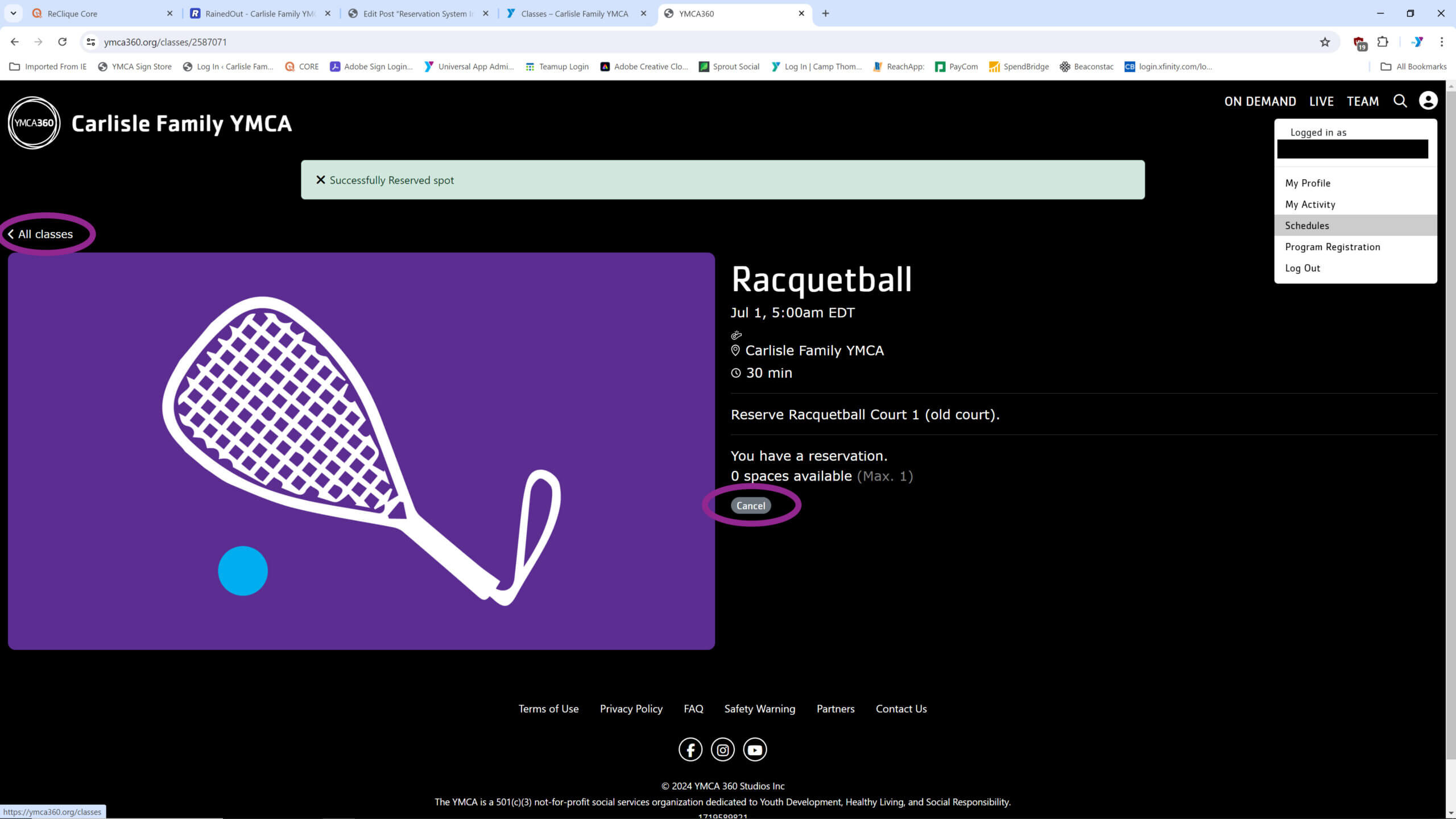Click the YouTube social media icon
Screen dimensions: 1456x819
click(x=755, y=750)
